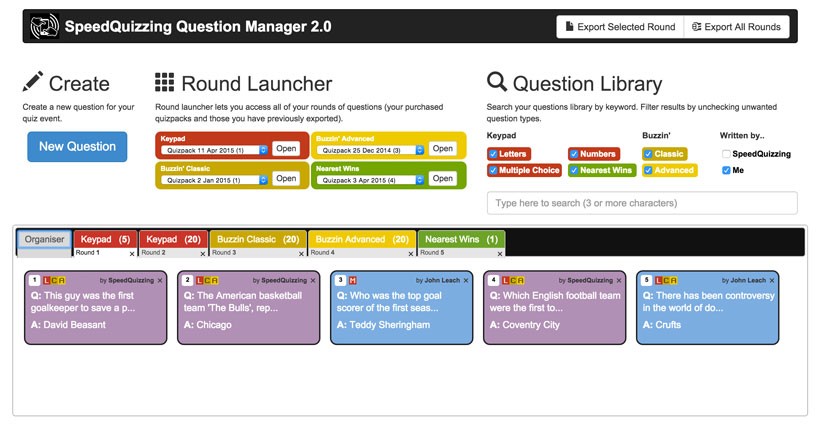The image size is (820, 427).
Task: Click the Question Library magnifier icon
Action: click(x=497, y=82)
